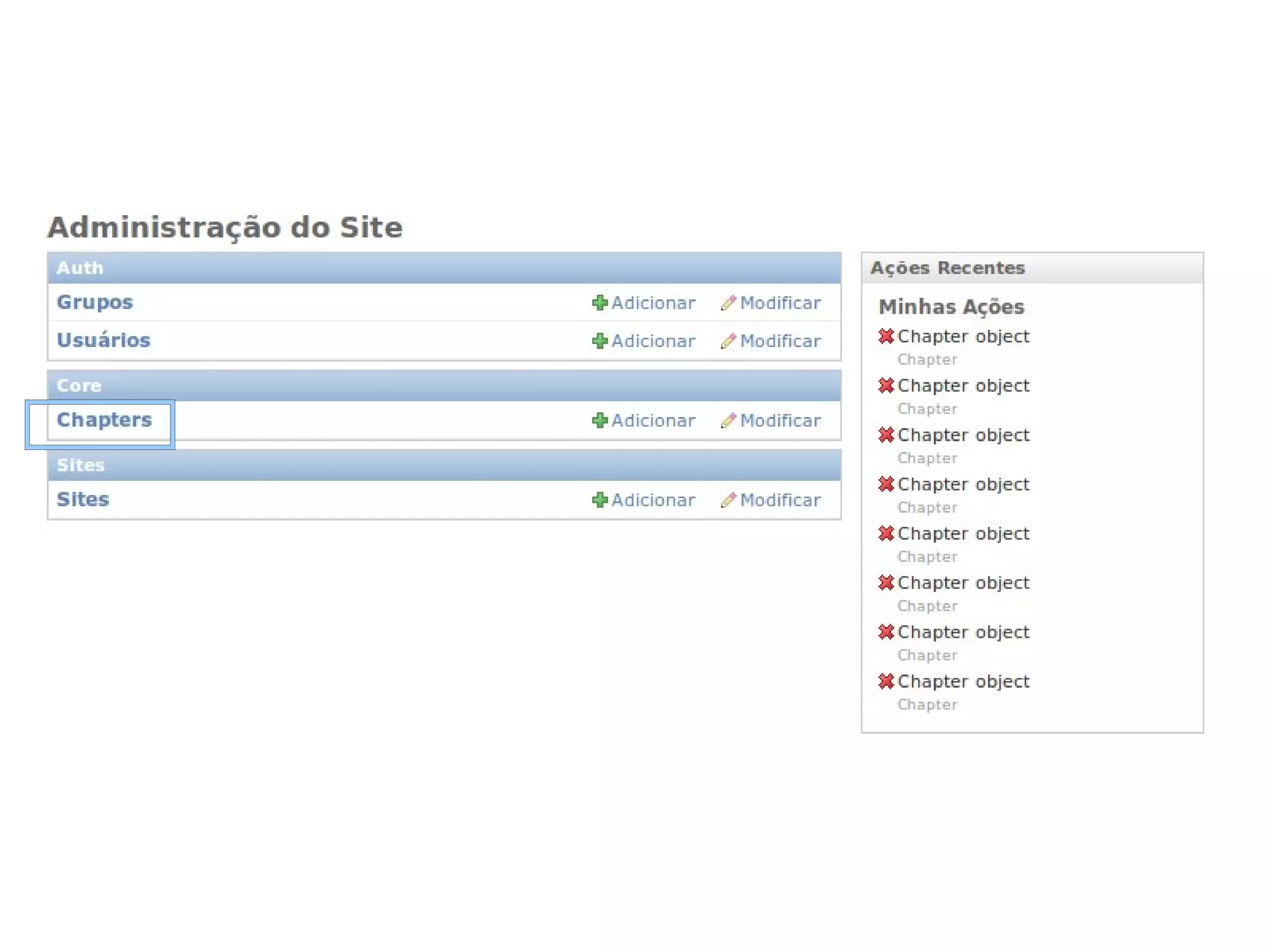Image resolution: width=1270 pixels, height=952 pixels.
Task: Click green plus icon in Grupos row
Action: (x=599, y=302)
